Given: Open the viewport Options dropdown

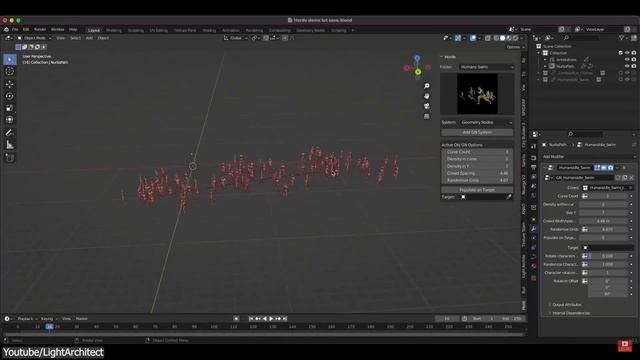Looking at the screenshot, I should pyautogui.click(x=515, y=47).
